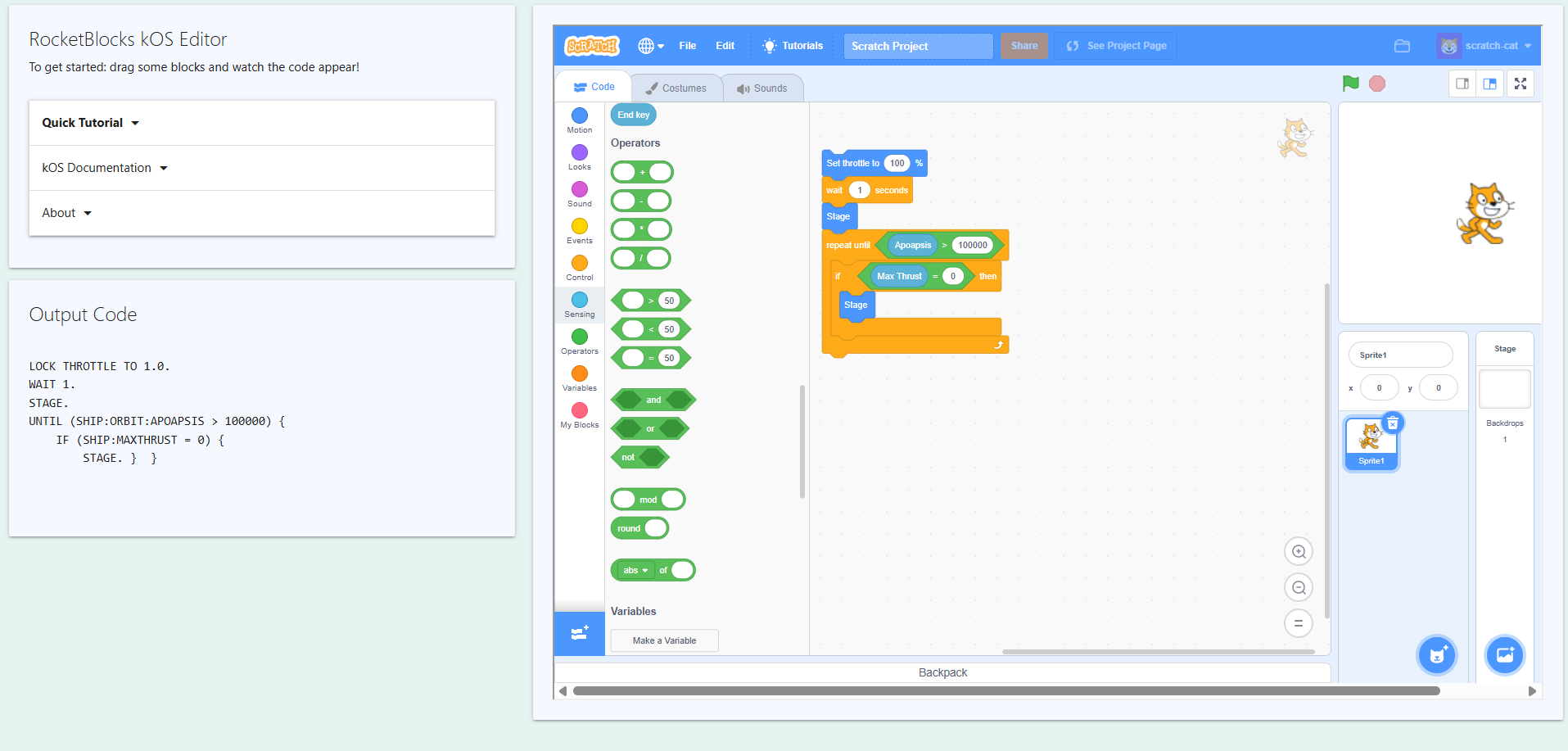The width and height of the screenshot is (1568, 751).
Task: Select the Sound block category
Action: (580, 194)
